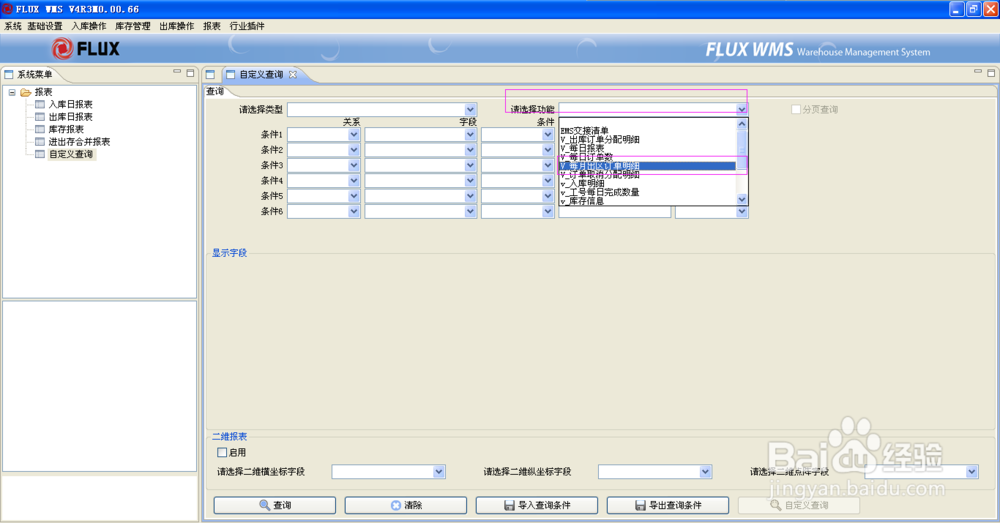Select 自定义查询 in the system menu tree
The image size is (1000, 523).
(71, 154)
